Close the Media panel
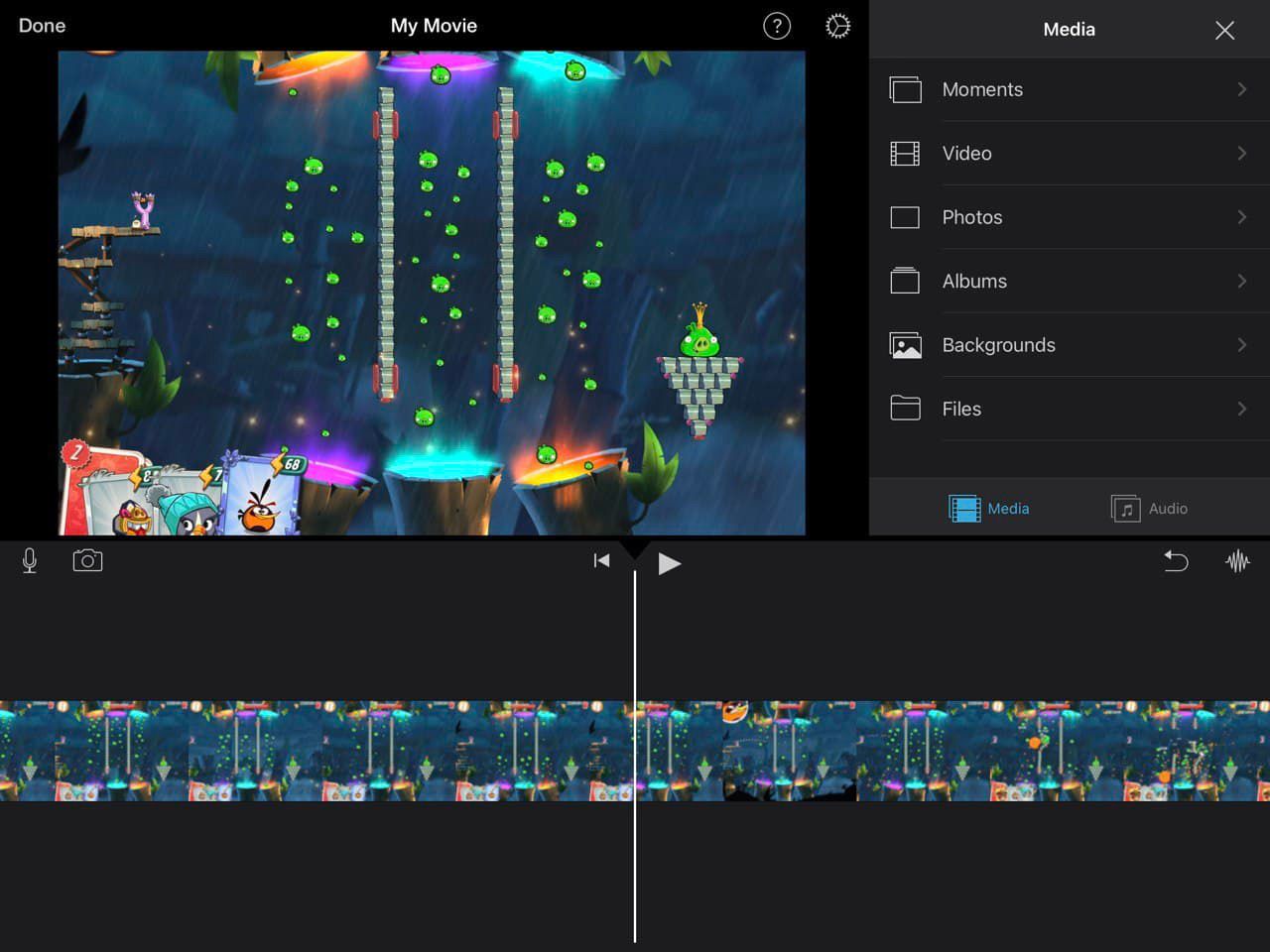This screenshot has height=952, width=1270. 1224,30
